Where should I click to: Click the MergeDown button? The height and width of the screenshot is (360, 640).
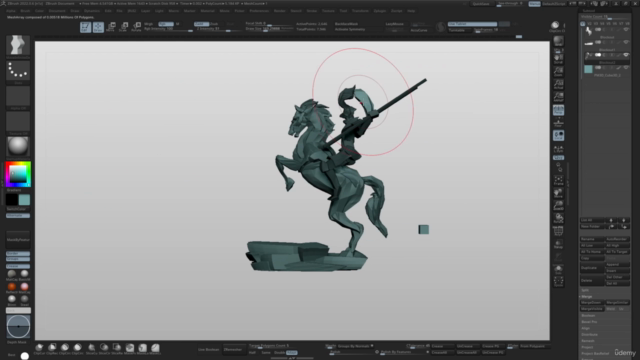point(592,302)
